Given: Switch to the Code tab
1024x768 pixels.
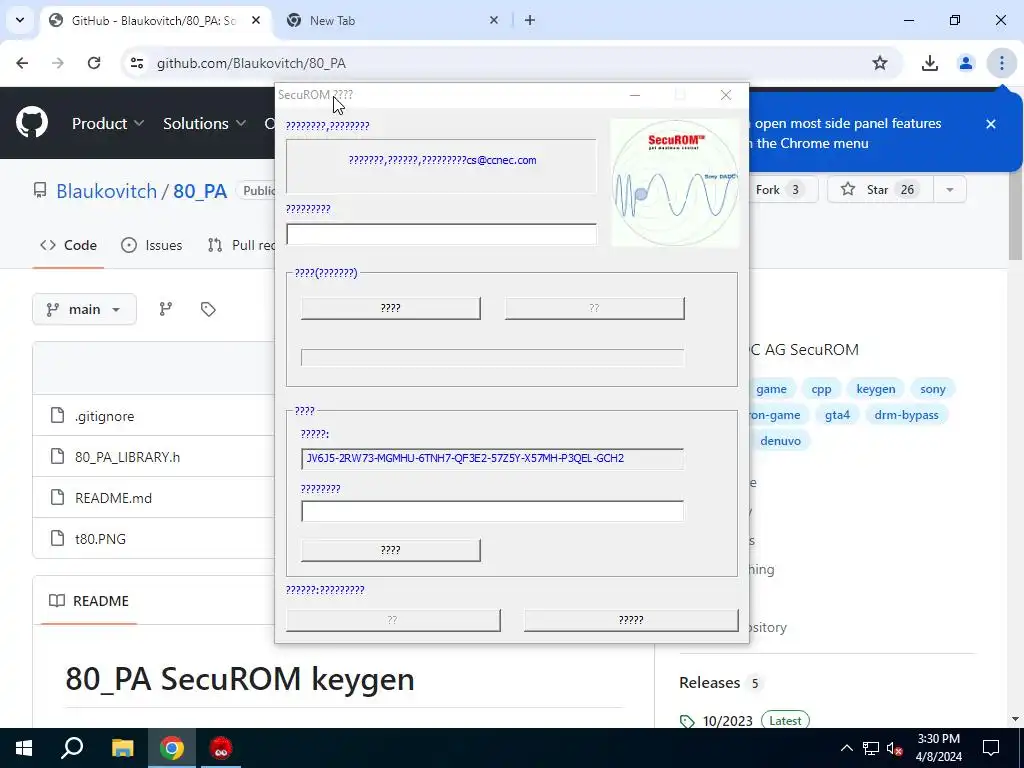Looking at the screenshot, I should [68, 245].
